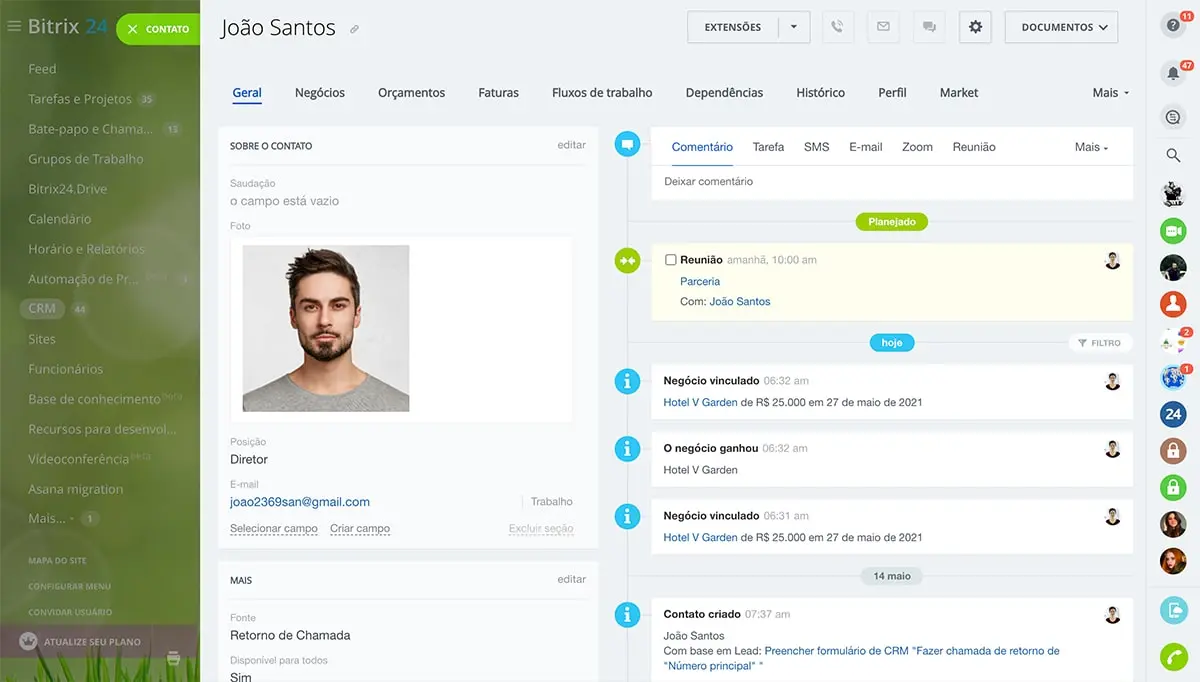Click the search magnifier in right sidebar
This screenshot has width=1200, height=682.
tap(1173, 155)
